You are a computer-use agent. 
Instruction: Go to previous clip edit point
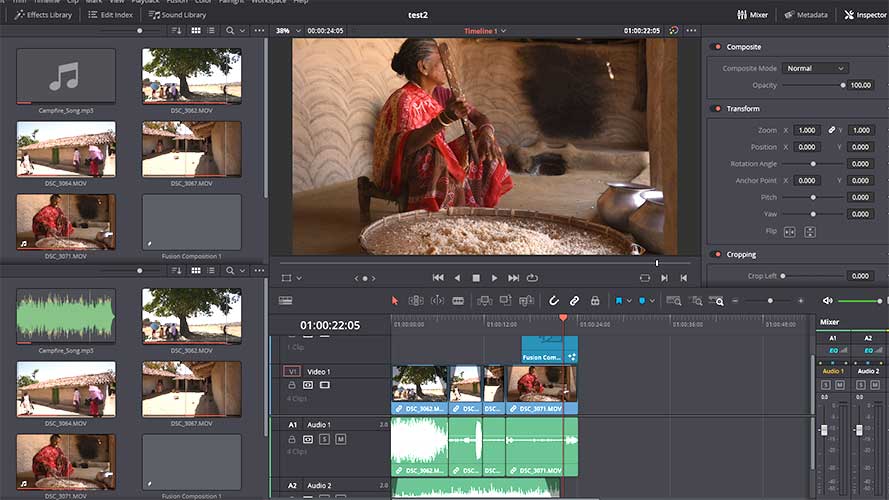(684, 278)
